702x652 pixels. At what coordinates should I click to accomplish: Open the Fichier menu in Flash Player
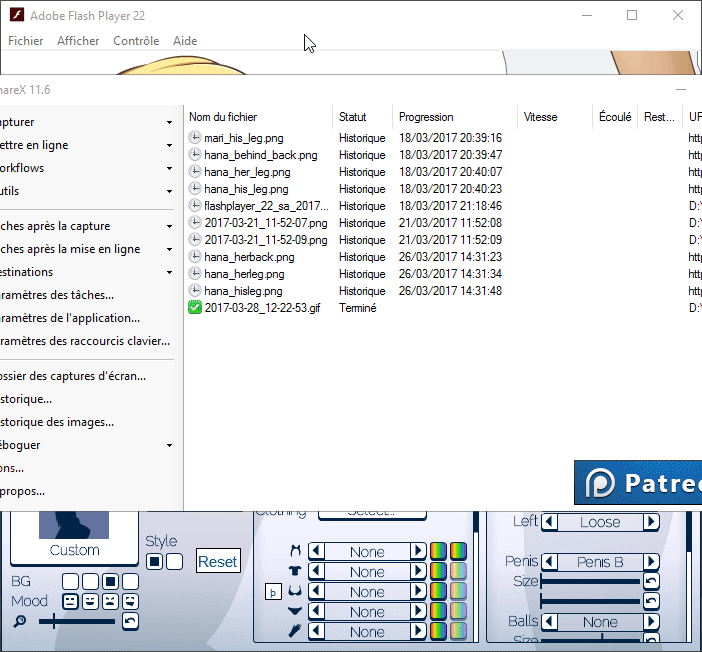click(26, 41)
